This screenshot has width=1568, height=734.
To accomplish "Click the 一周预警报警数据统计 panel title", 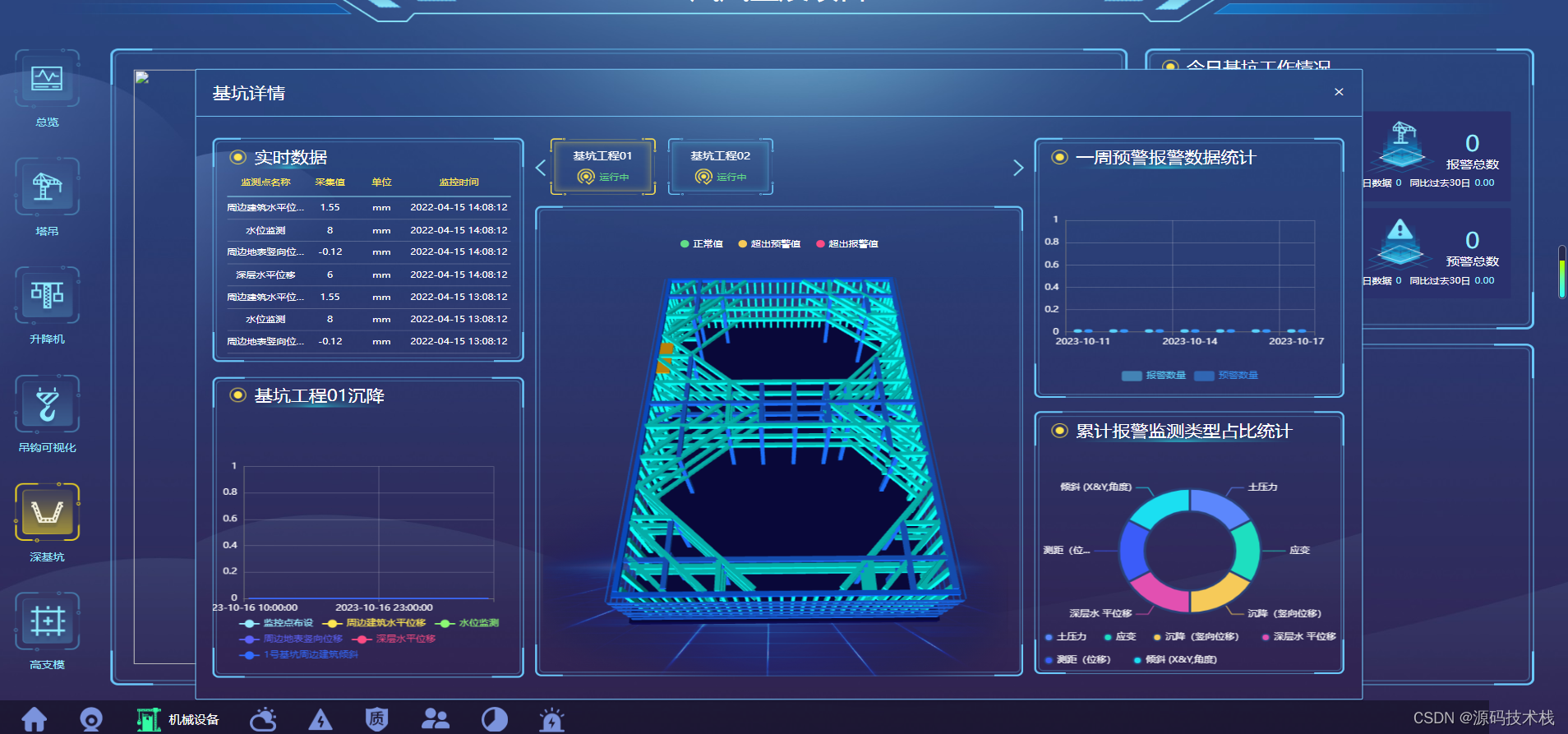I will 1165,157.
